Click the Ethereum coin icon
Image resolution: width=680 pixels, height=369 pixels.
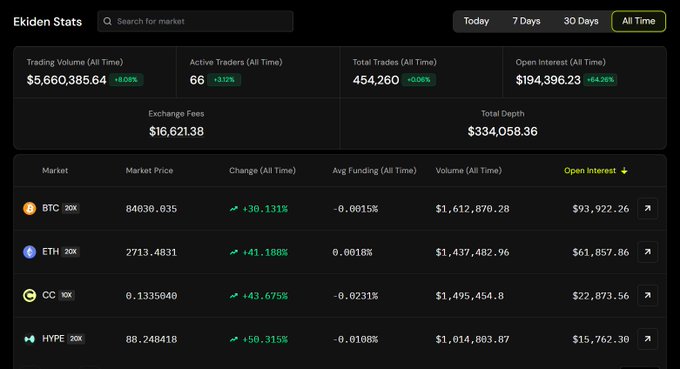(29, 252)
